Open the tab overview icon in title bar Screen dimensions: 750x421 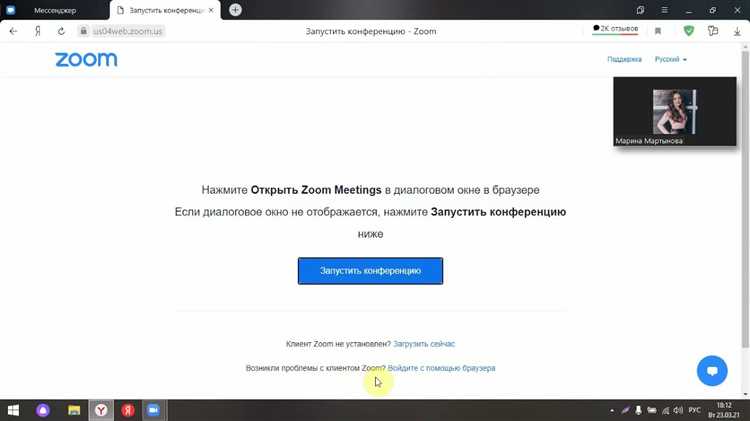pos(640,10)
